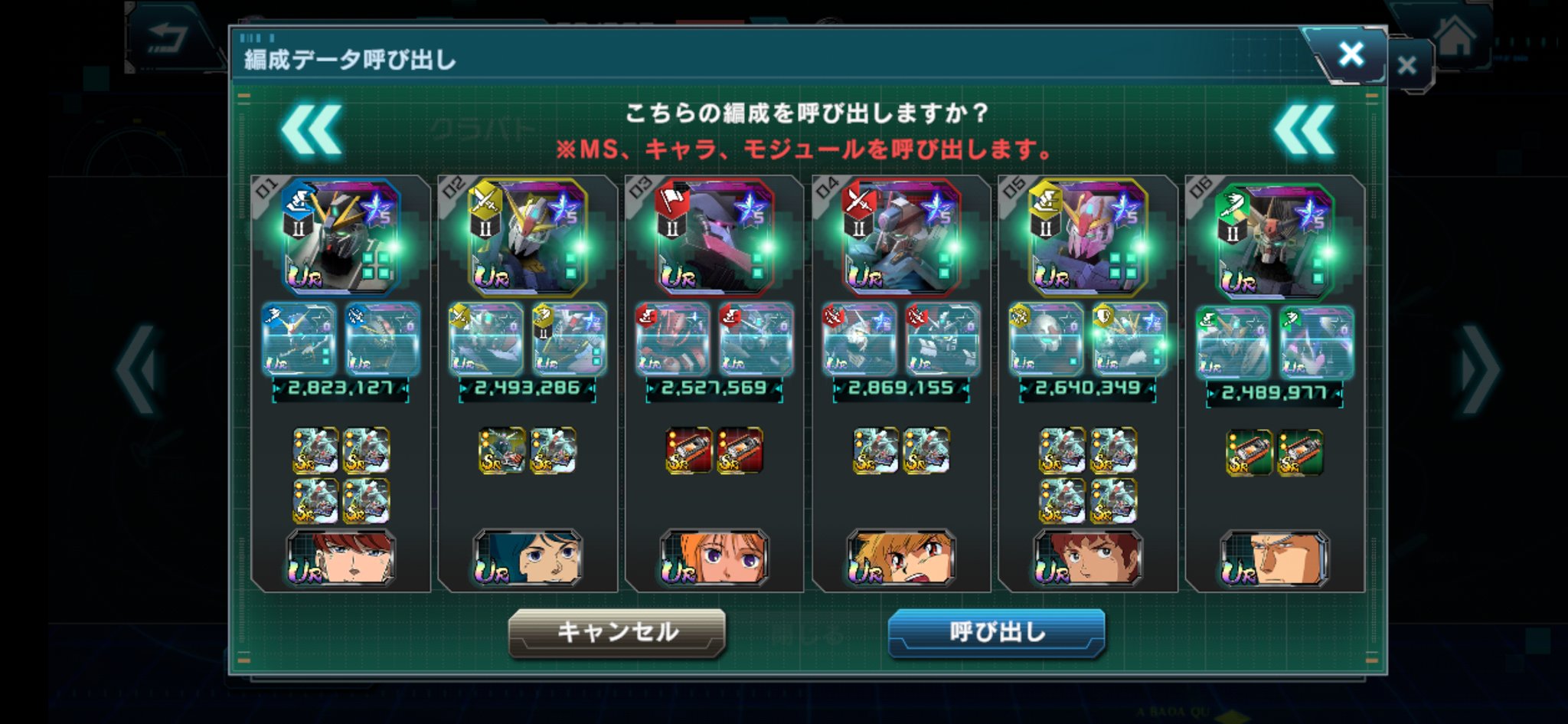Click the left double-chevron above slot 01
The width and height of the screenshot is (1568, 724).
point(311,130)
